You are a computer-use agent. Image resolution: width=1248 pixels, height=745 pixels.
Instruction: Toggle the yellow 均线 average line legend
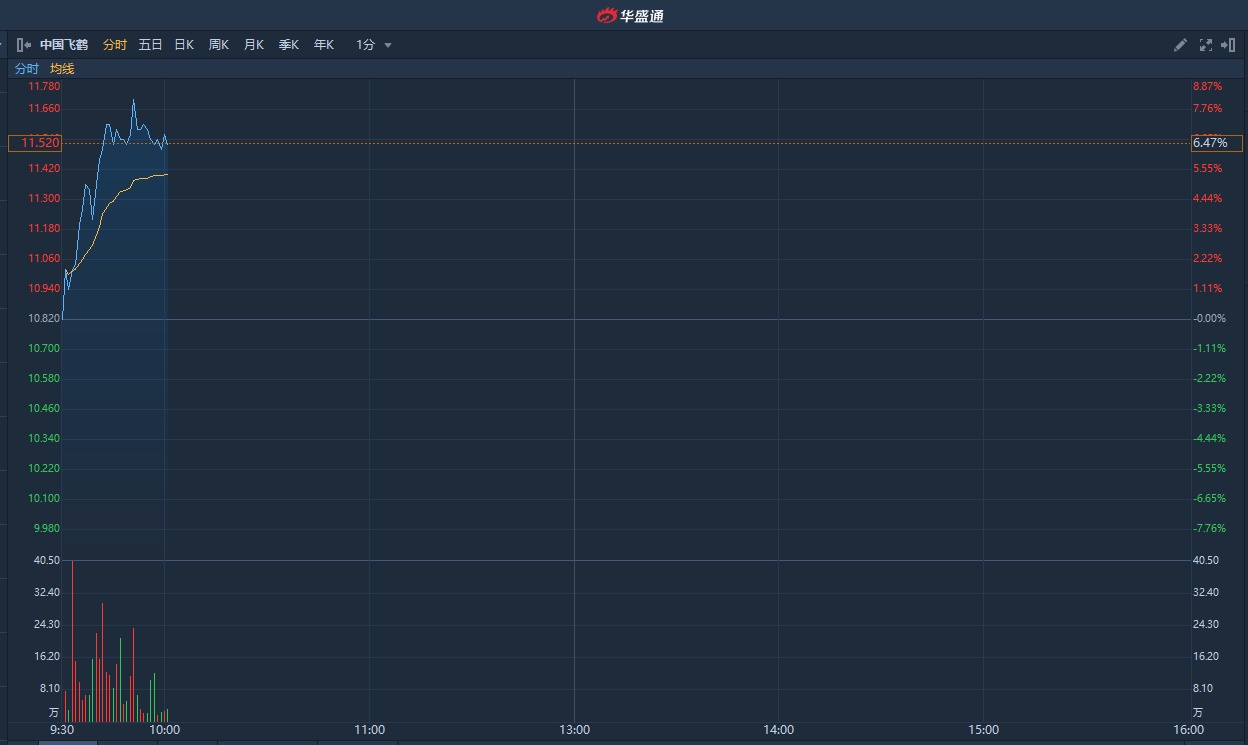(x=62, y=69)
